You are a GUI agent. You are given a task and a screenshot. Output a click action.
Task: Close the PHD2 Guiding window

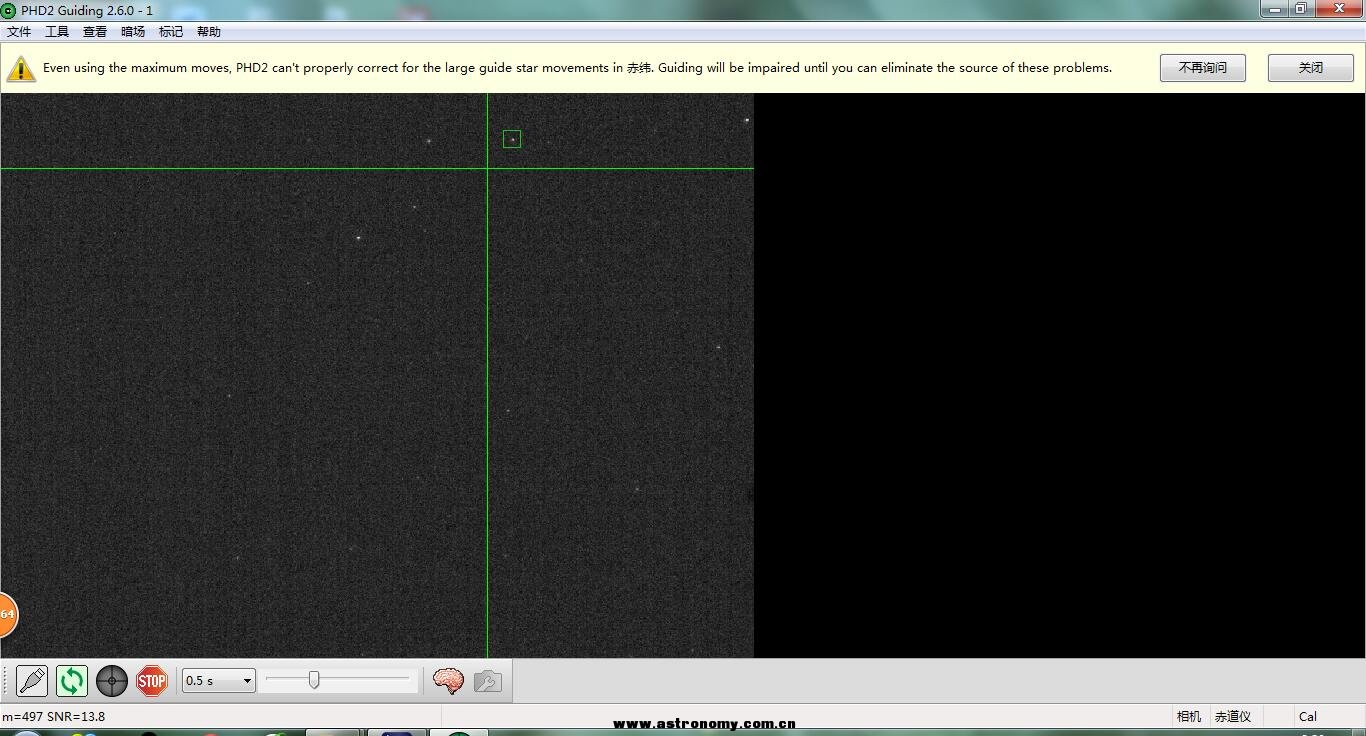click(1339, 9)
